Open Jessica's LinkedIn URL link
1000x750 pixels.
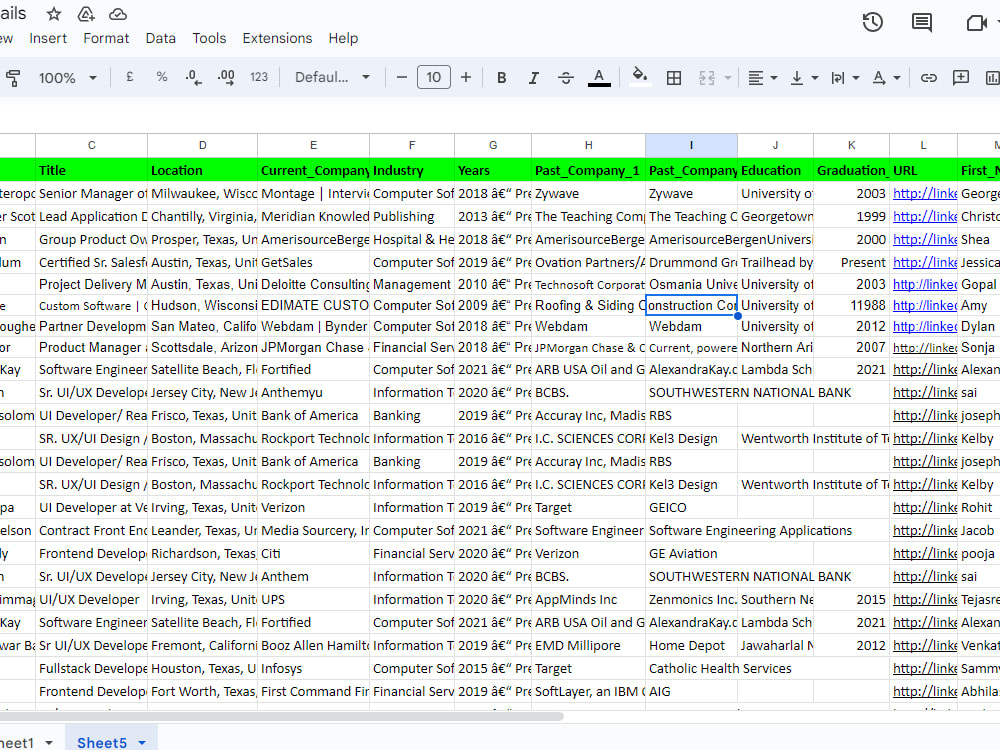925,262
